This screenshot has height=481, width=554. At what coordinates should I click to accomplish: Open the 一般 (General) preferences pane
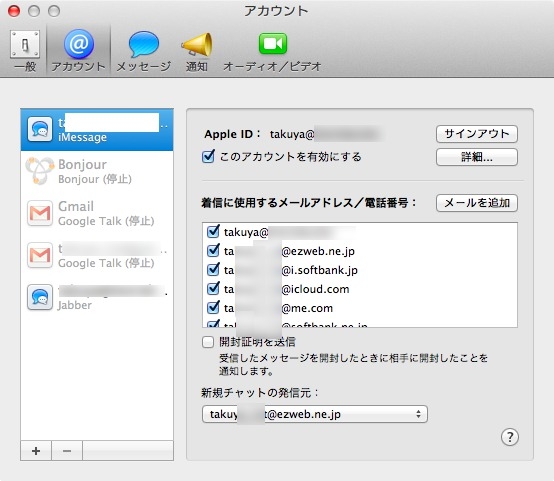pyautogui.click(x=25, y=51)
